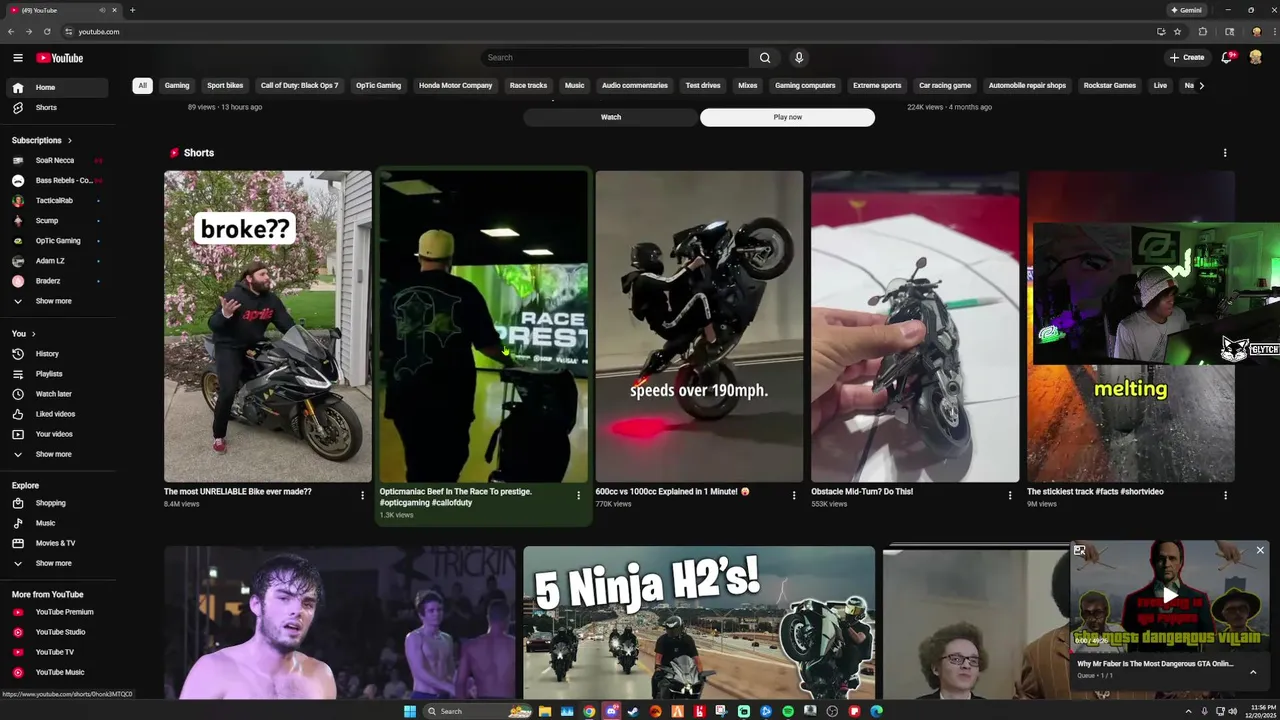The width and height of the screenshot is (1280, 720).
Task: Open options for 'Obstacle Mid-Turn' short
Action: point(1009,495)
